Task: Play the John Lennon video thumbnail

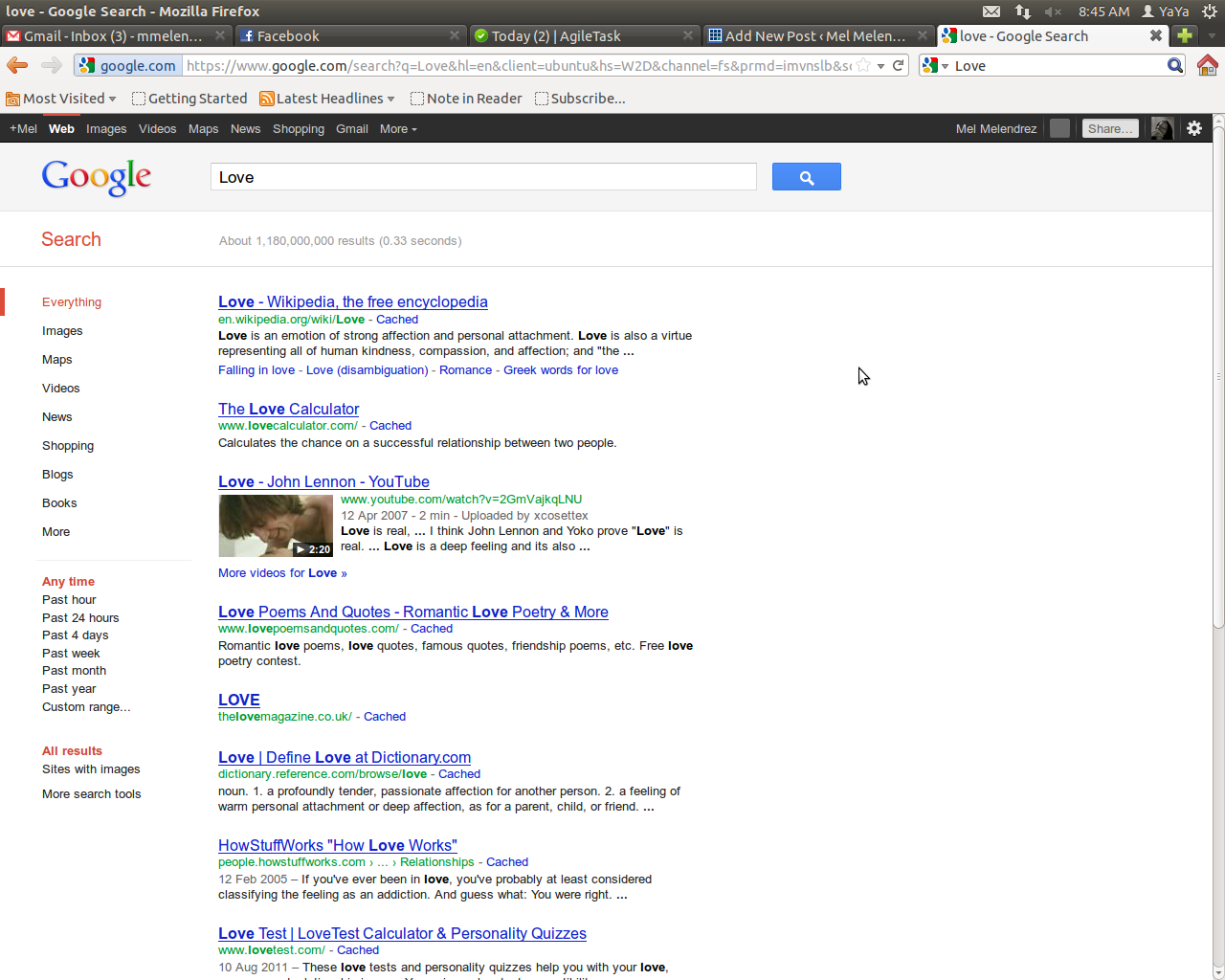Action: pyautogui.click(x=276, y=525)
